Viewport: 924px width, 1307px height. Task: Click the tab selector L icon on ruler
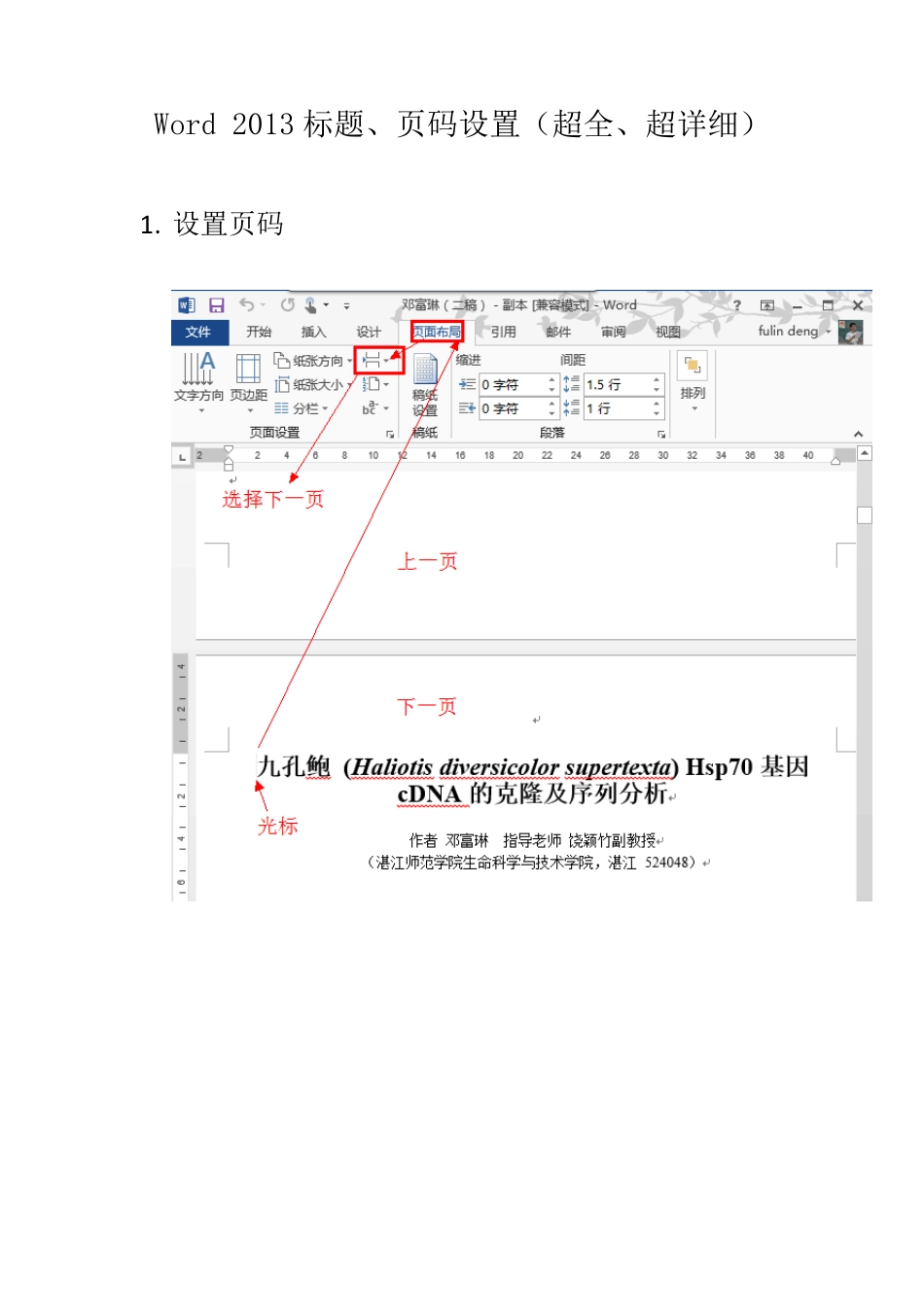(x=182, y=456)
